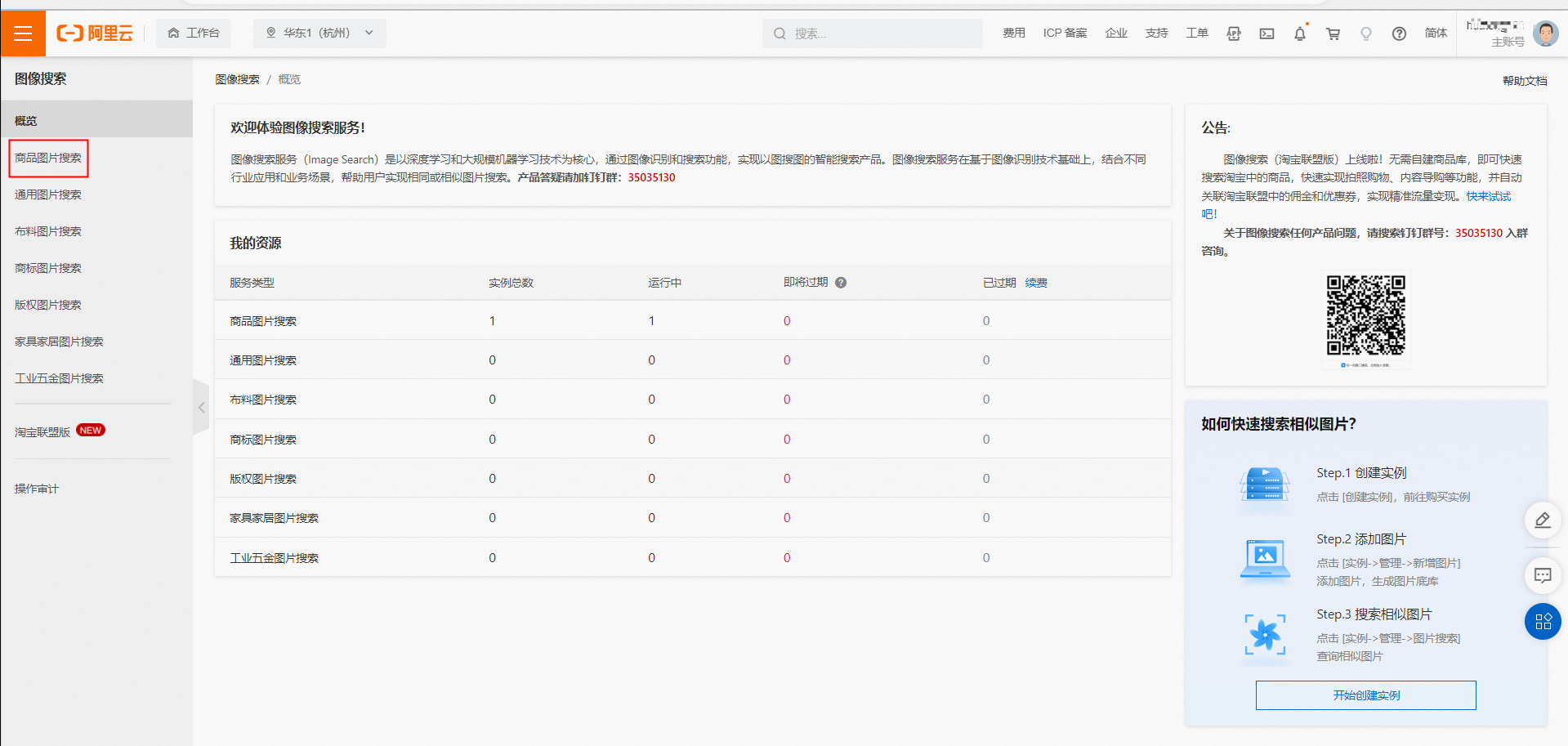This screenshot has width=1568, height=746.
Task: Open the 工单 menu
Action: pyautogui.click(x=1197, y=34)
